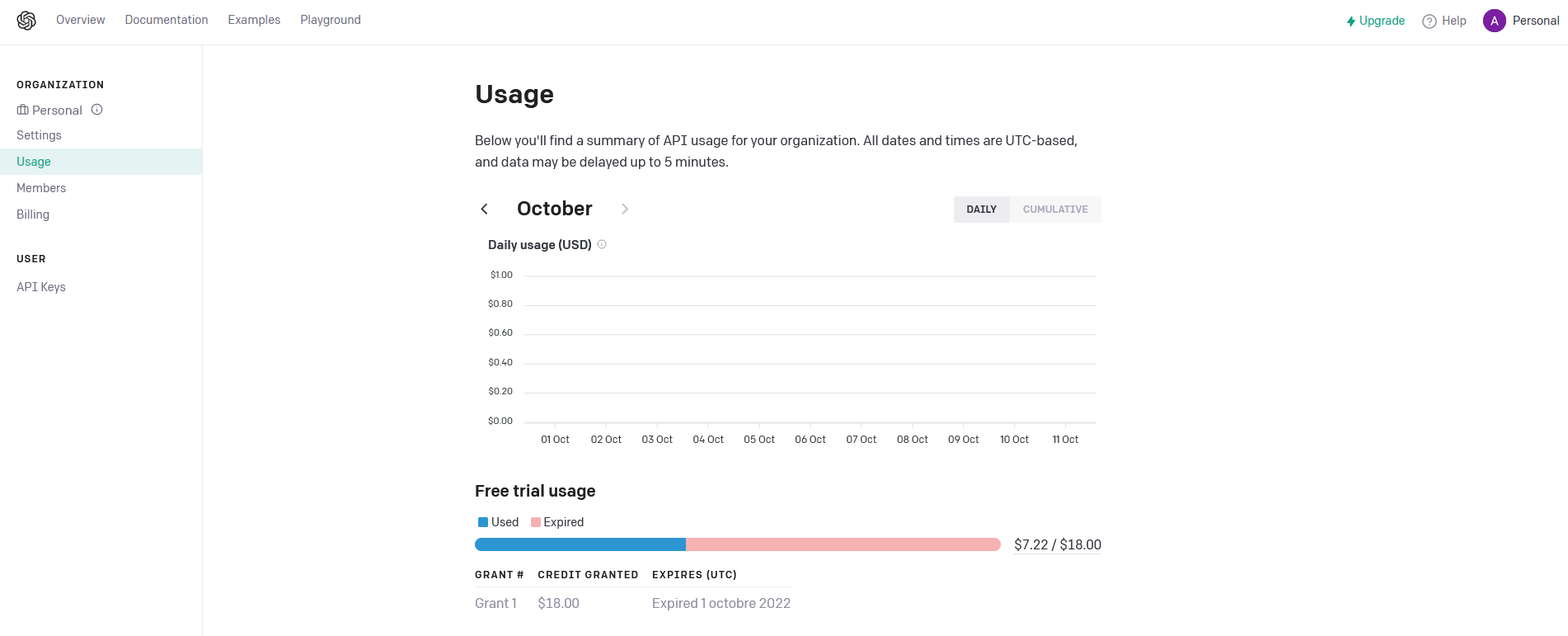Click the Personal avatar circle
1568x636 pixels.
1494,20
